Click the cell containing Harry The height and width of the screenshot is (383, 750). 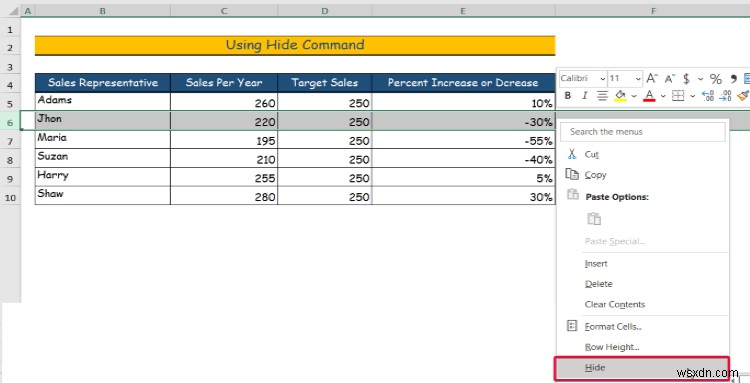click(103, 176)
